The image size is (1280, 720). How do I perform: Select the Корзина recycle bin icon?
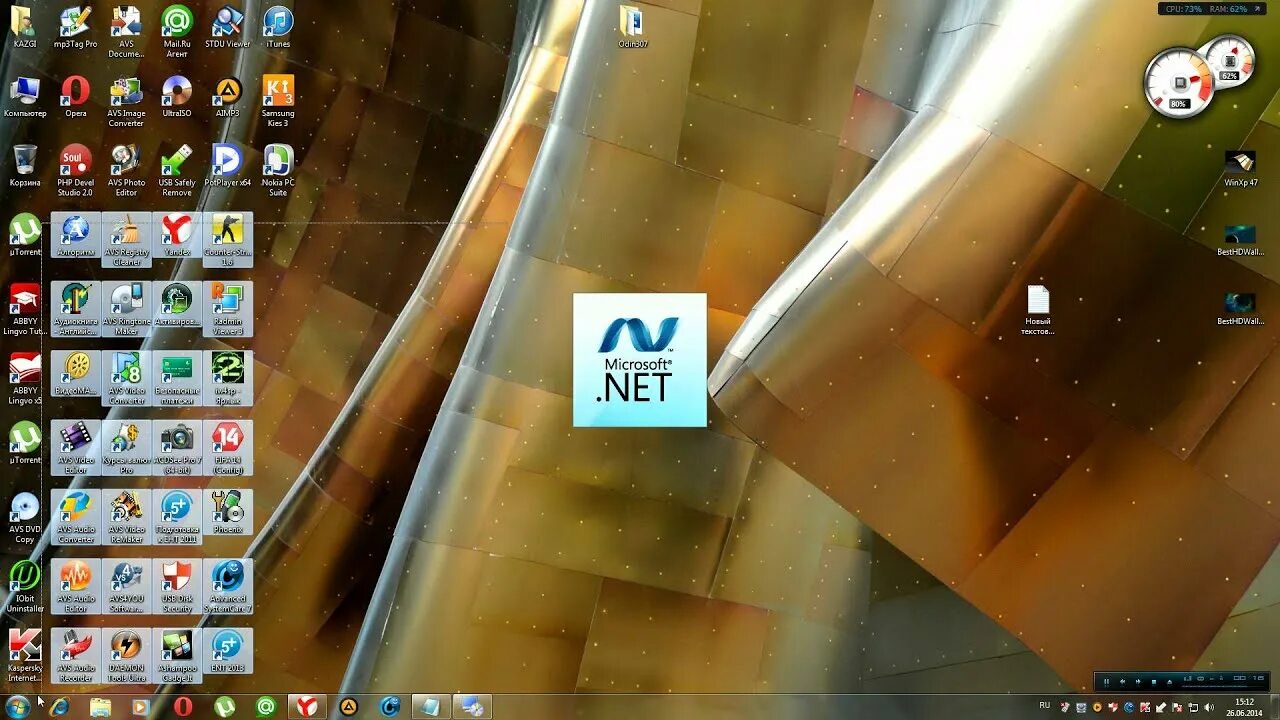(24, 166)
